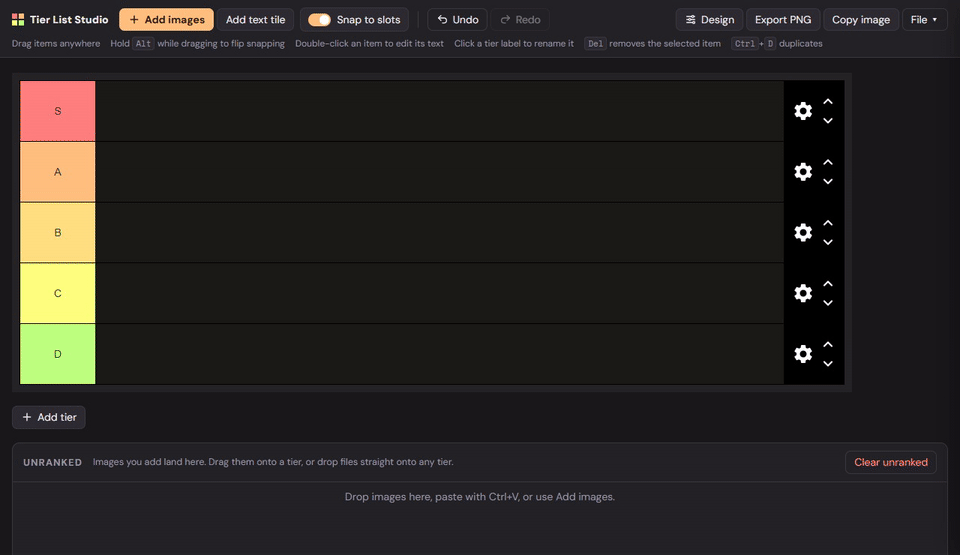
Task: Click the S tier row drop area
Action: (x=440, y=111)
